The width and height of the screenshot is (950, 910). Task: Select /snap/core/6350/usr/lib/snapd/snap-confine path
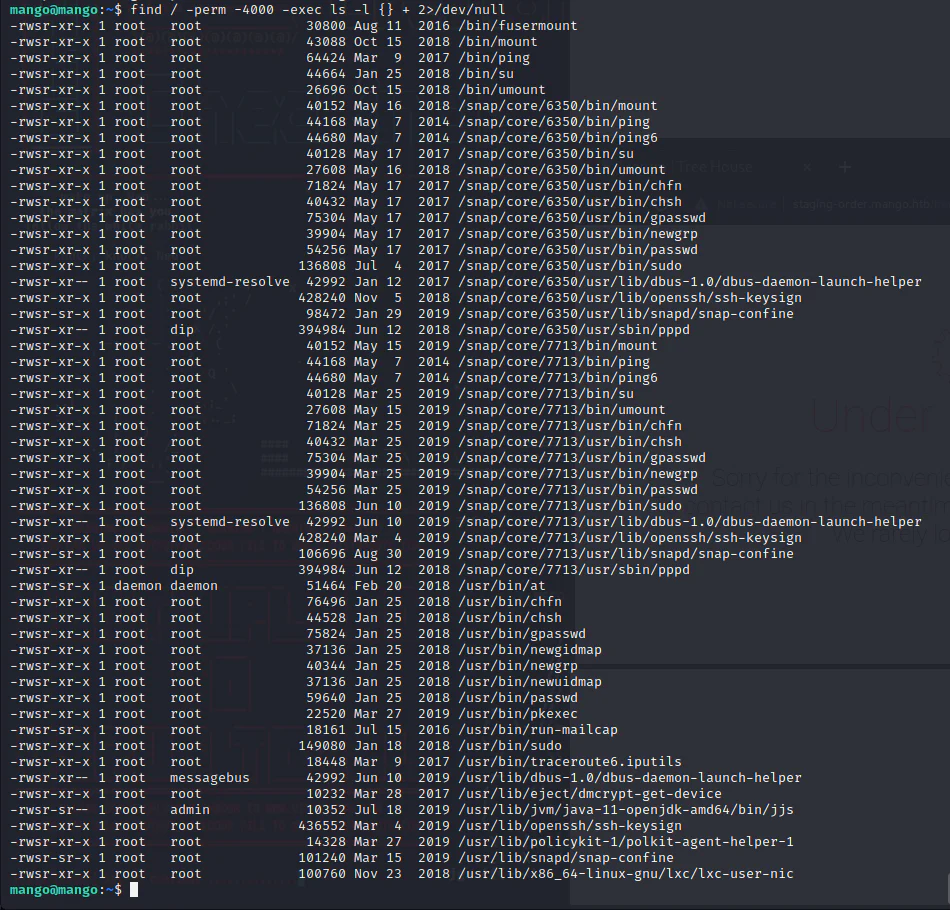[x=626, y=314]
